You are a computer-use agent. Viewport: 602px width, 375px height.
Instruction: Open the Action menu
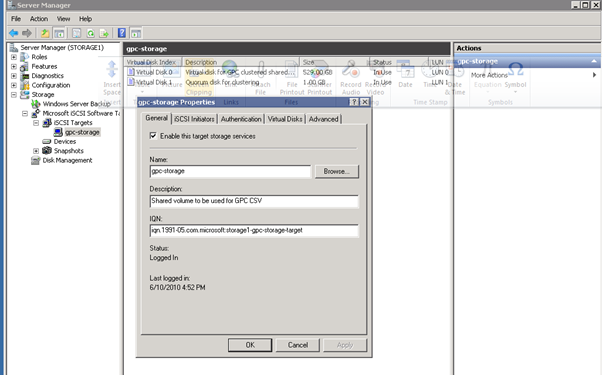coord(39,19)
